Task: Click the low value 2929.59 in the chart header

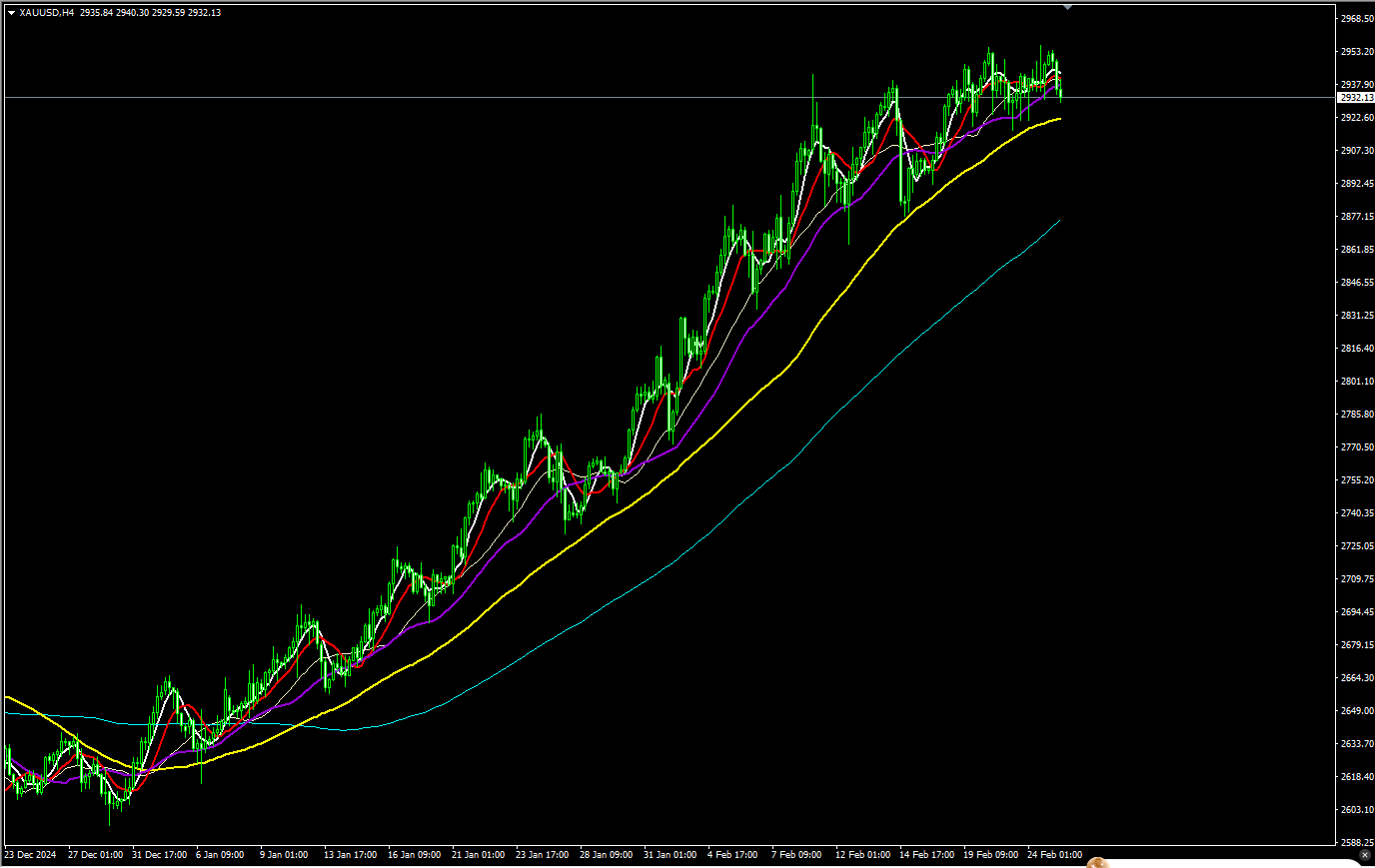Action: [168, 13]
